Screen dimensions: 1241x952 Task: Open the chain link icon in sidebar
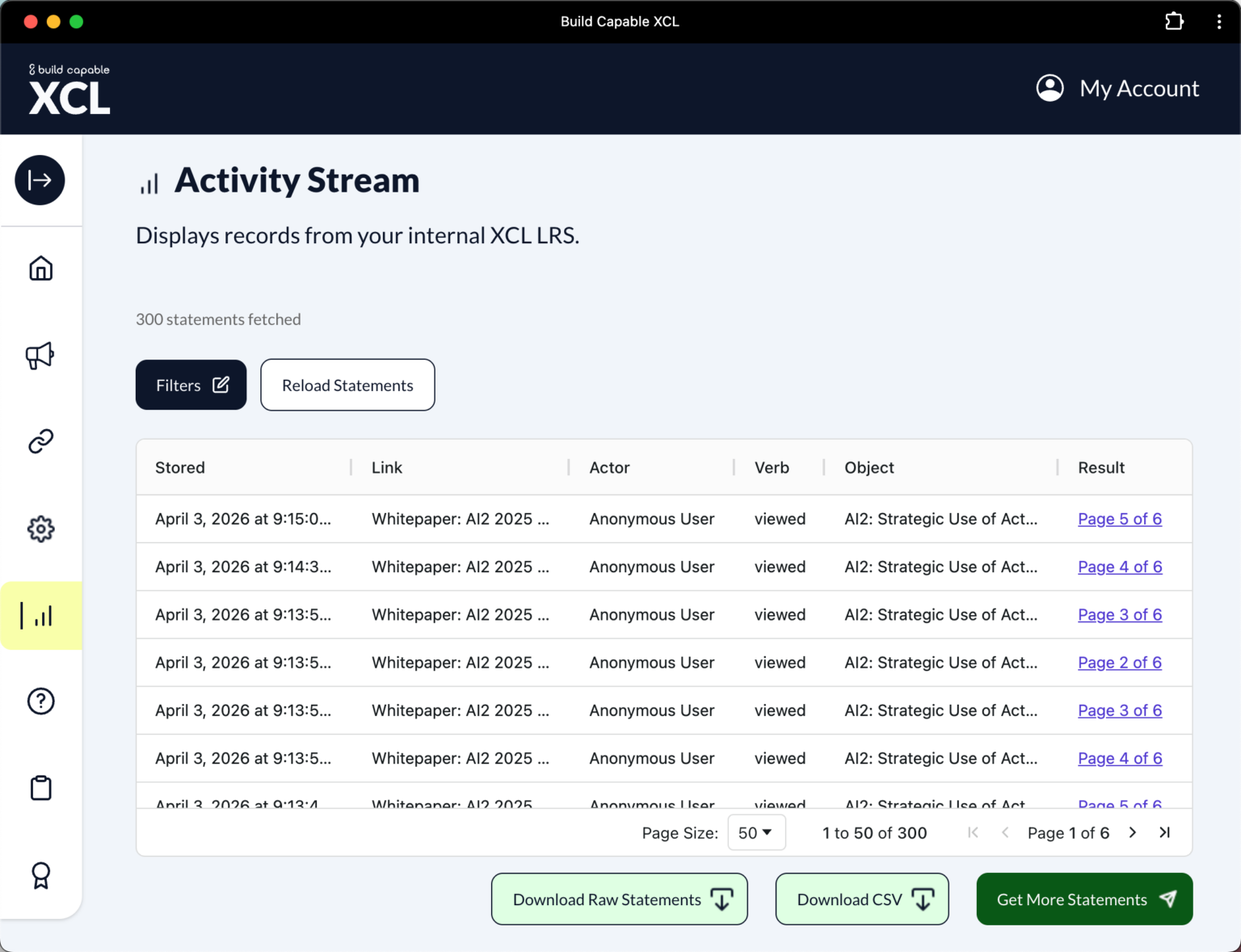40,441
